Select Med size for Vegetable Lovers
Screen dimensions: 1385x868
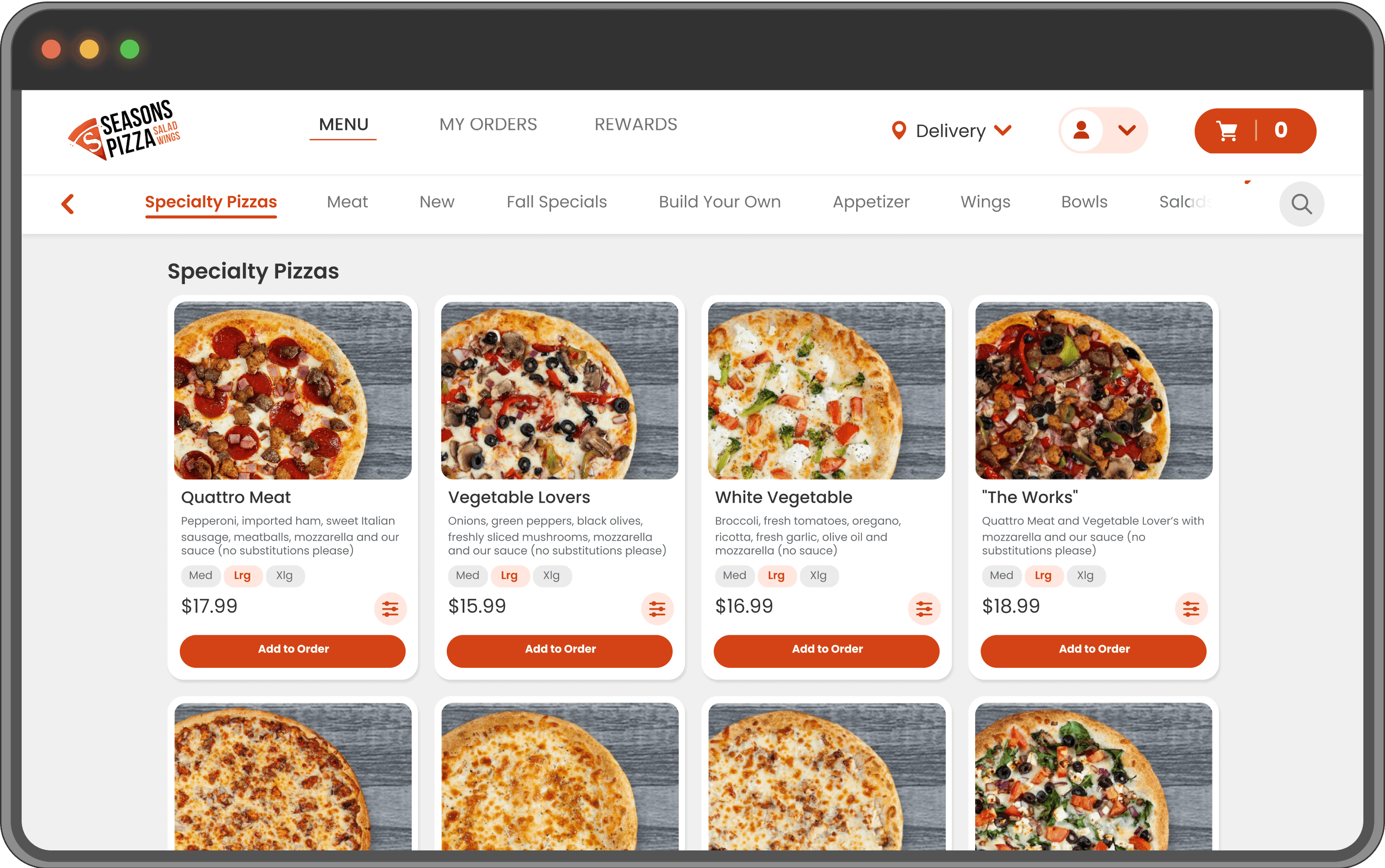click(468, 576)
